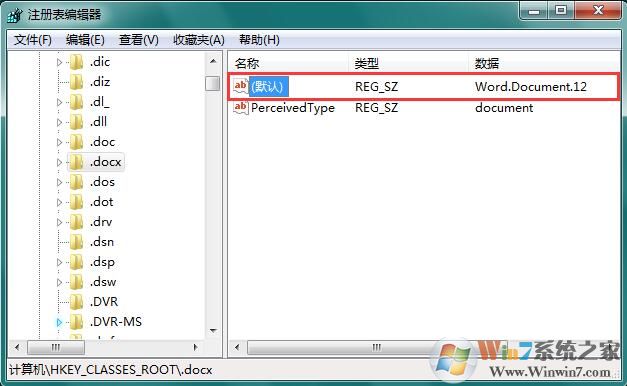Expand the .doc key
This screenshot has width=627, height=386.
pyautogui.click(x=59, y=142)
